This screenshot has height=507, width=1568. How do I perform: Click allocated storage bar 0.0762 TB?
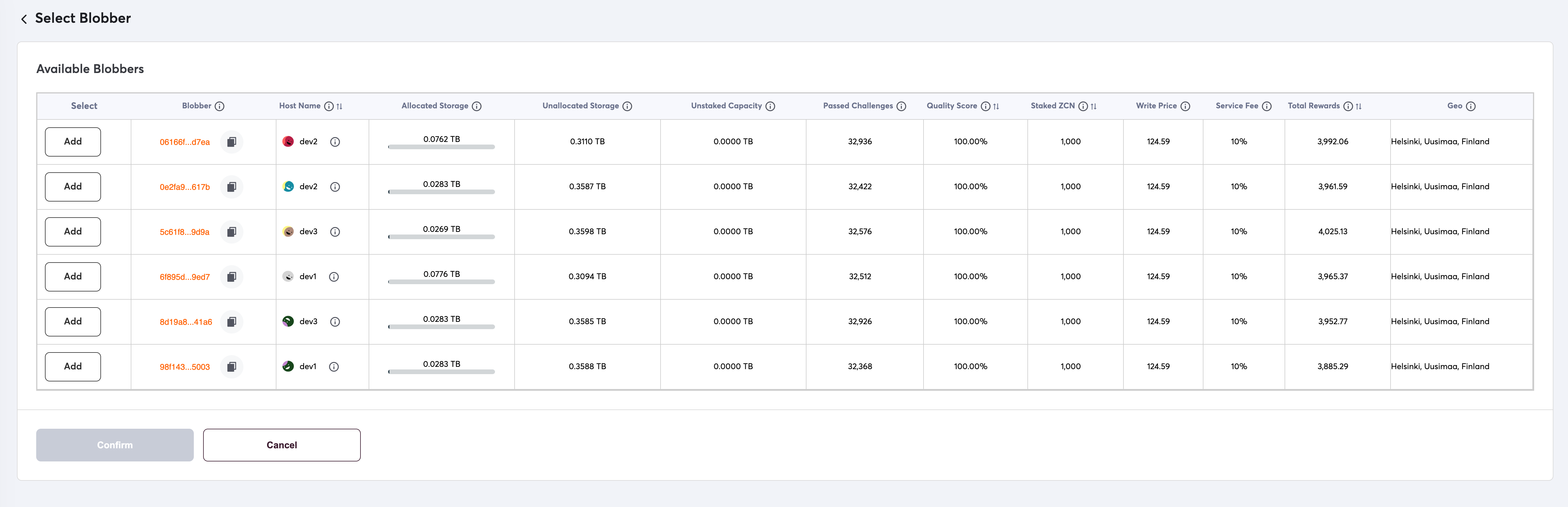(441, 147)
